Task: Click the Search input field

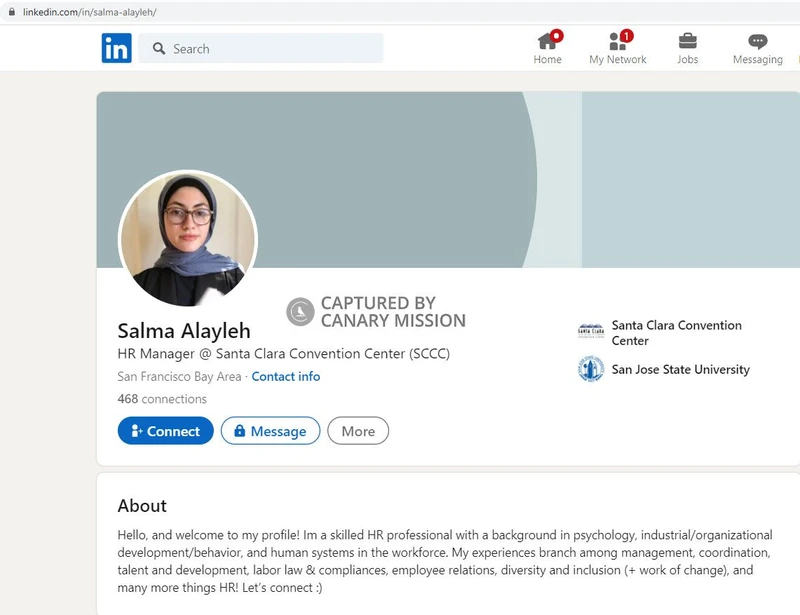Action: tap(261, 48)
